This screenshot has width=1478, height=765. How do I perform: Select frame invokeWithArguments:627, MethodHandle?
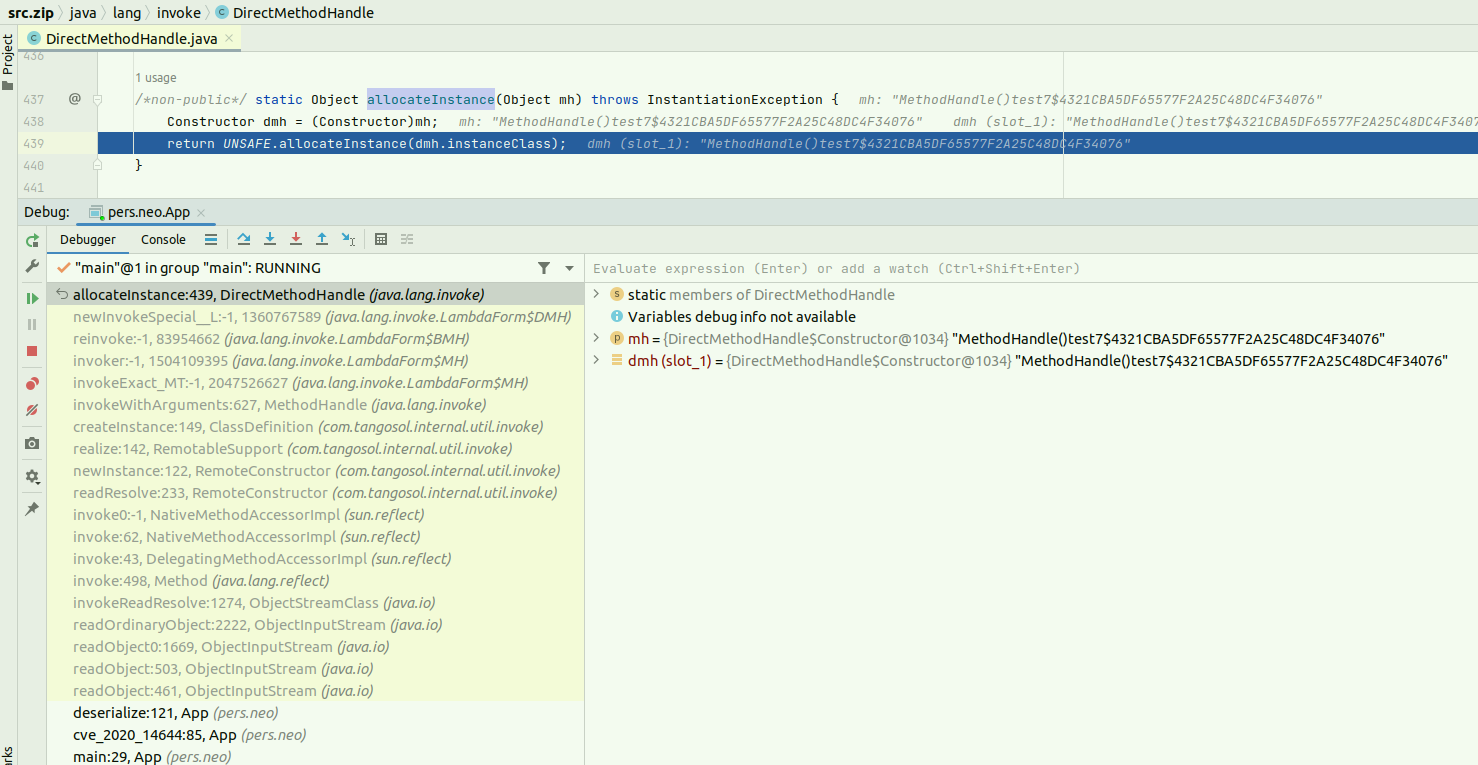[315, 405]
